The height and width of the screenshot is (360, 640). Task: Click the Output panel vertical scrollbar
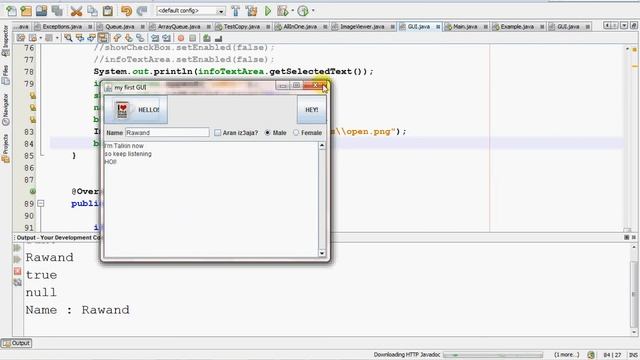(634, 289)
